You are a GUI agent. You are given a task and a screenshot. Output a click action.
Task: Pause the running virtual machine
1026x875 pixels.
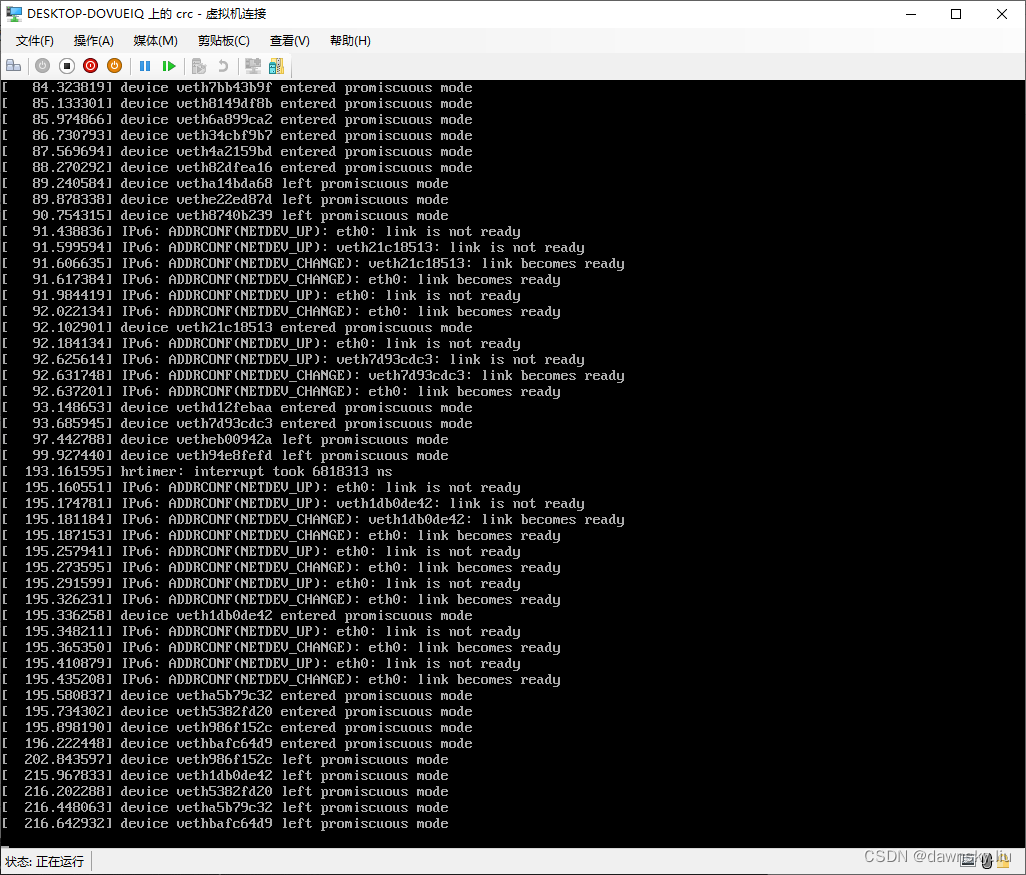(x=145, y=66)
